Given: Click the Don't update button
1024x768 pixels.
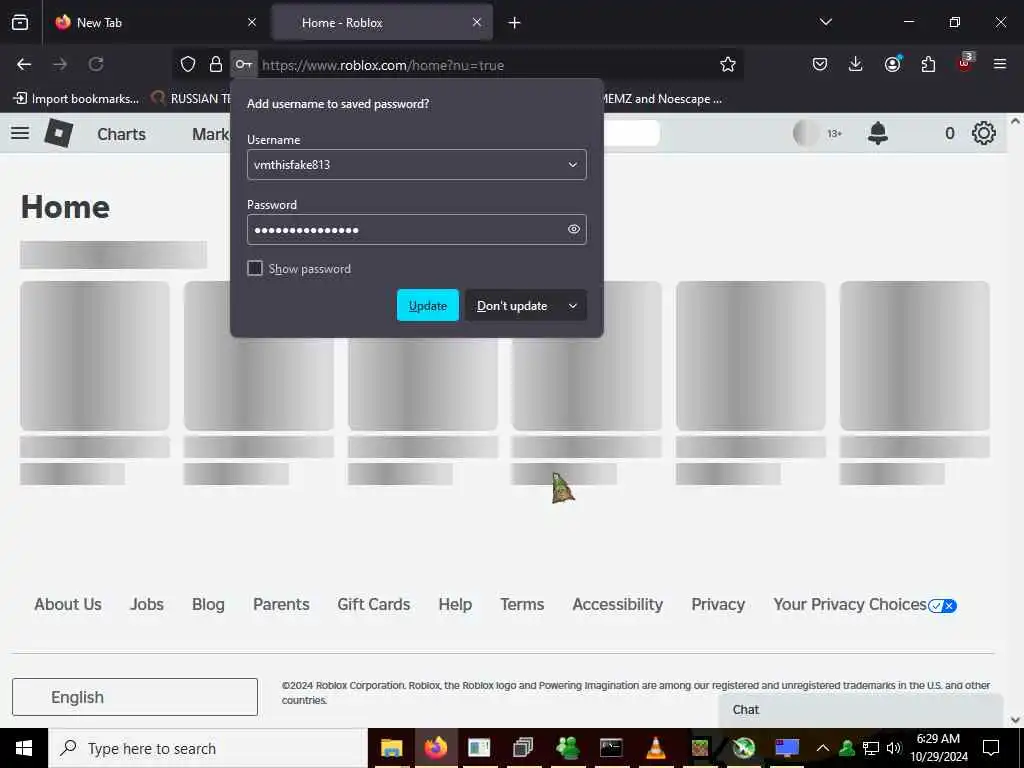Looking at the screenshot, I should click(512, 306).
